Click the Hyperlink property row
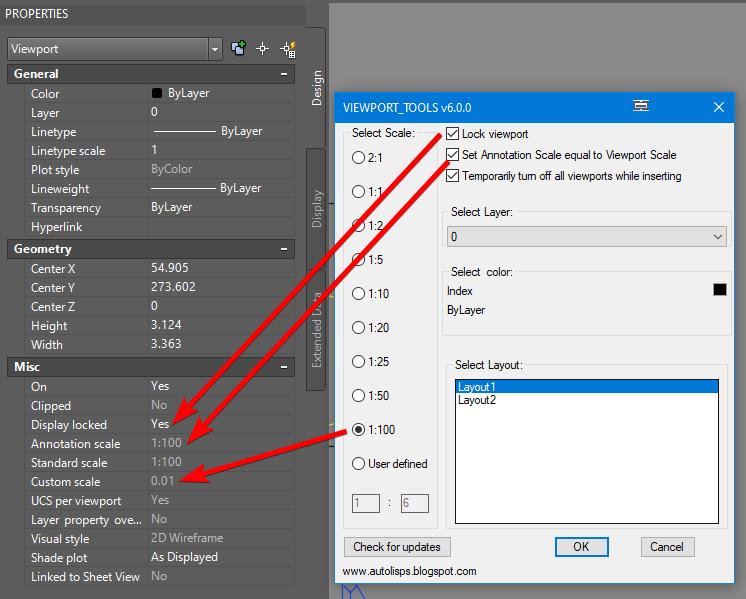 coord(159,227)
